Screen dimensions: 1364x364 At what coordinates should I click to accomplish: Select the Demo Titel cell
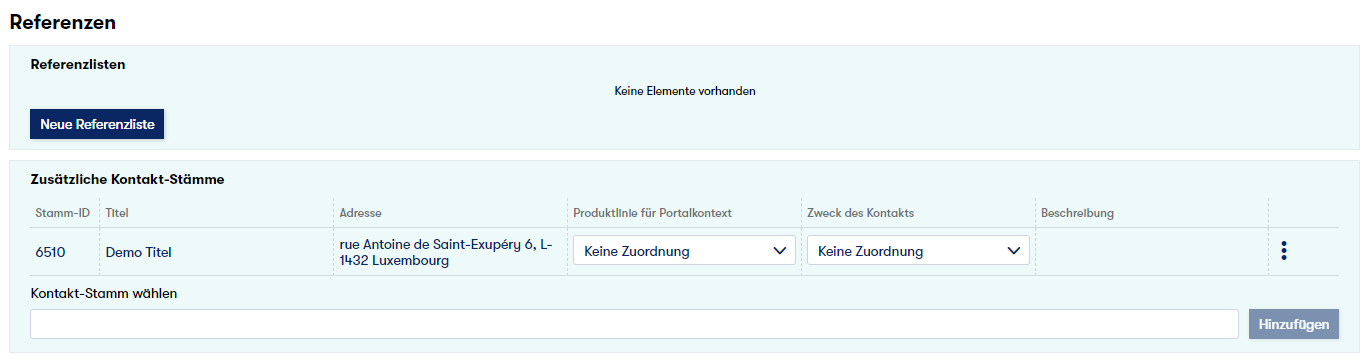[x=138, y=252]
